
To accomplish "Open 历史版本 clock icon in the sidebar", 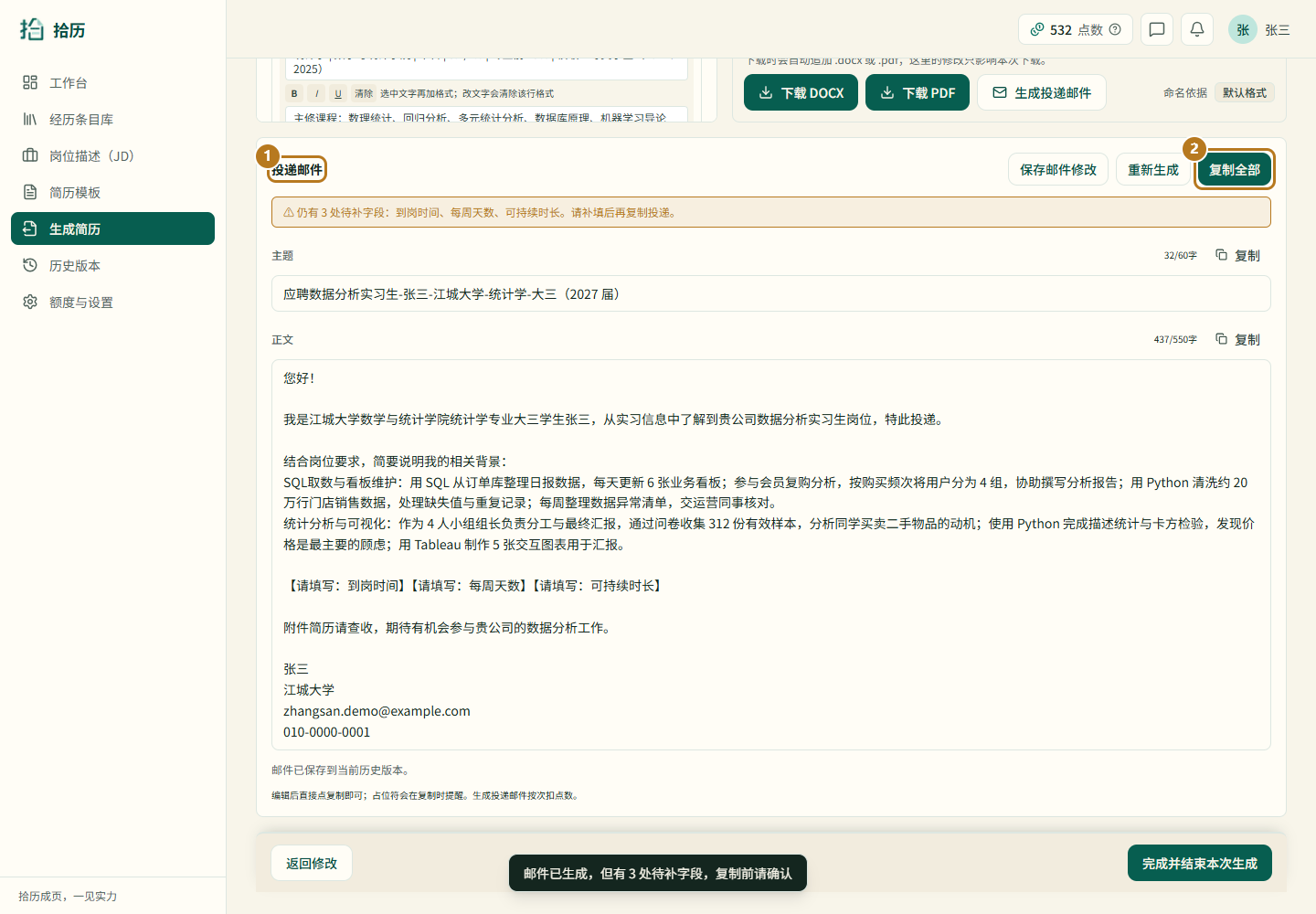I will tap(30, 265).
